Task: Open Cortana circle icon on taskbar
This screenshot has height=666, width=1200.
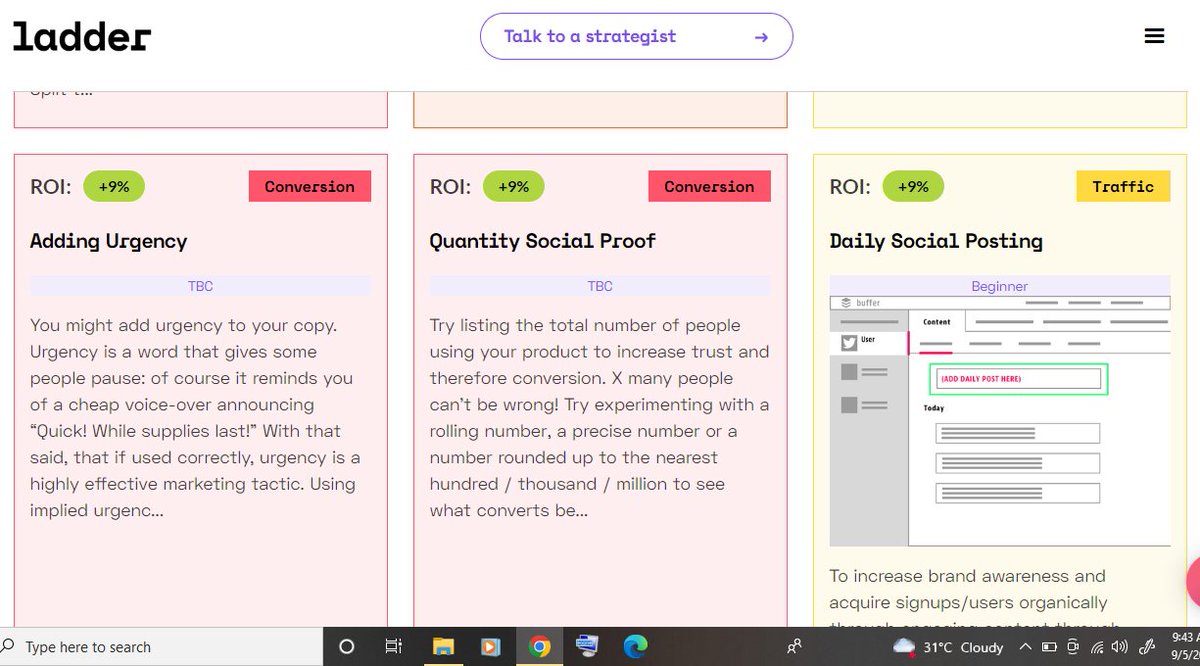Action: pos(346,647)
